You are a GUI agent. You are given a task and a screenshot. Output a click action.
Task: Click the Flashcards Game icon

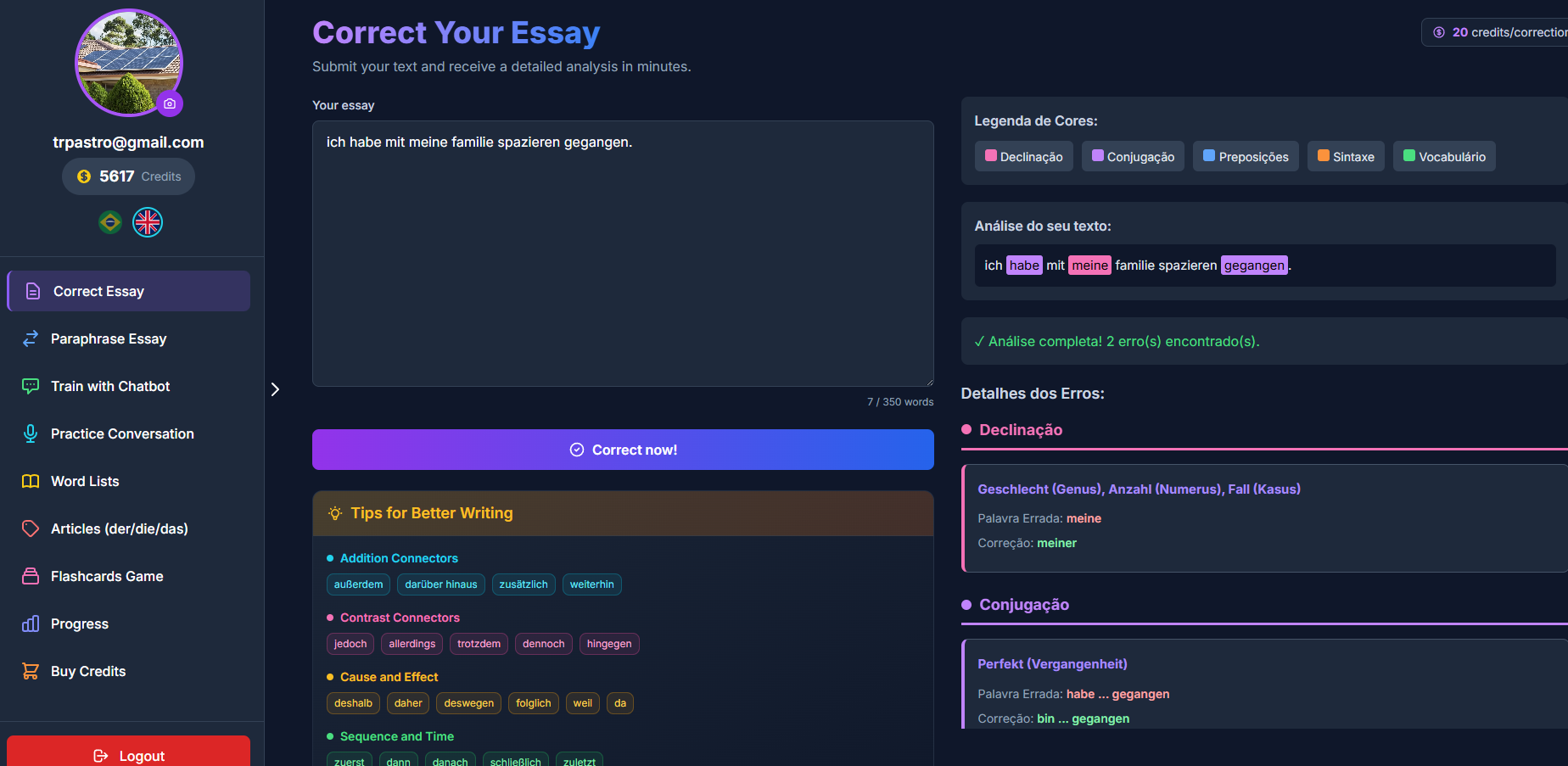tap(31, 576)
